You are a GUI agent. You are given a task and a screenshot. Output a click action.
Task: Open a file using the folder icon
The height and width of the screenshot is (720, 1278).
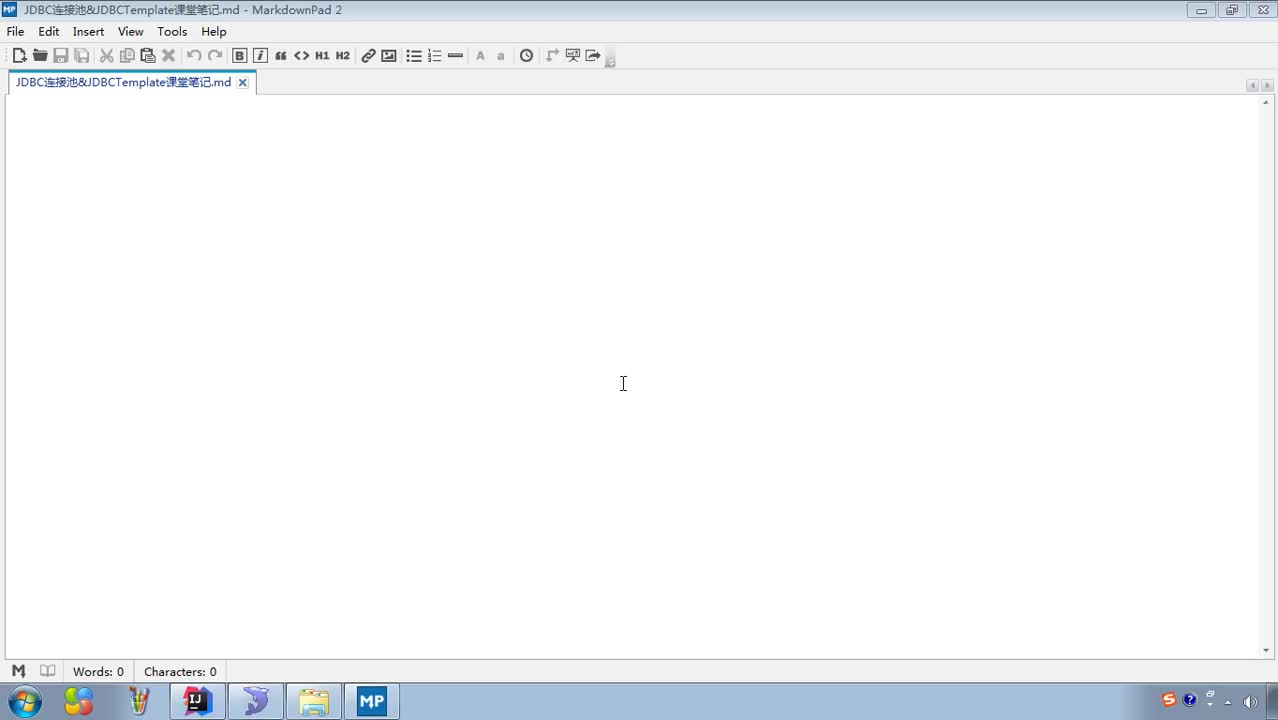click(x=40, y=56)
